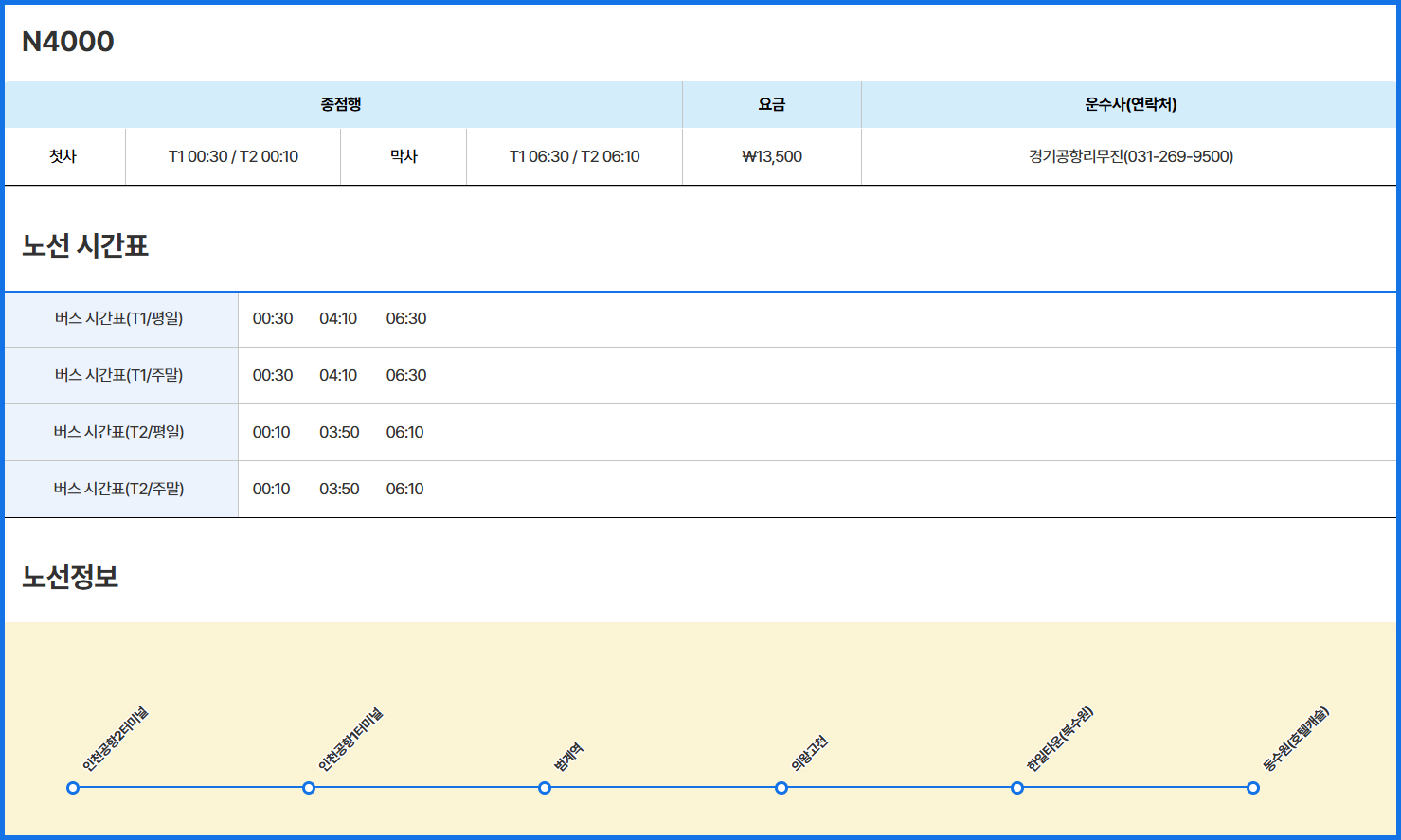Click the 범계역 stop circle on route line

pos(545,788)
